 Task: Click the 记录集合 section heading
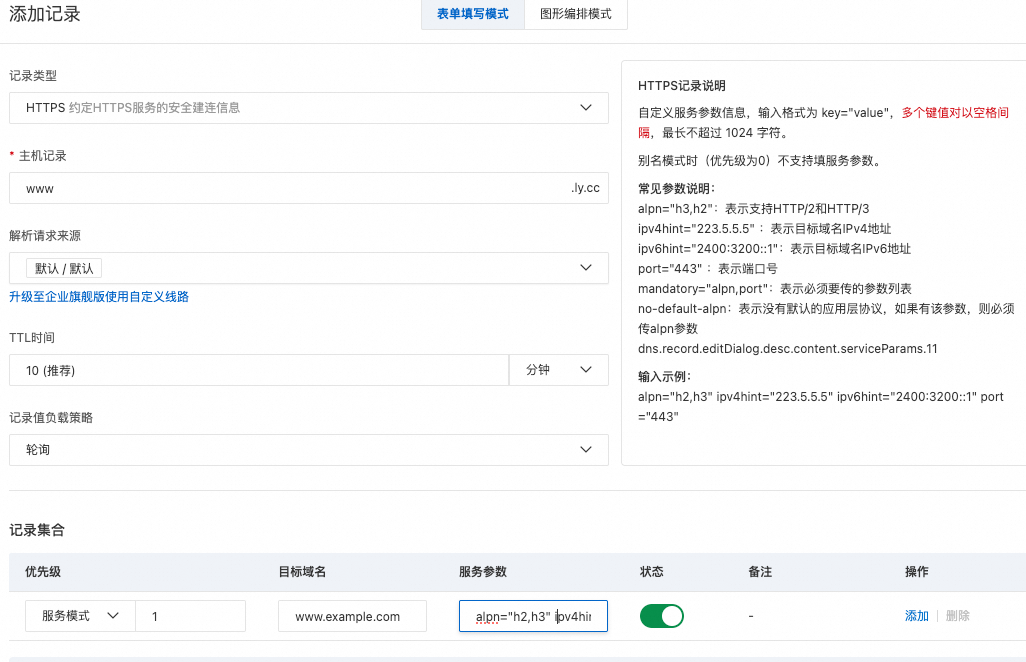tap(37, 530)
